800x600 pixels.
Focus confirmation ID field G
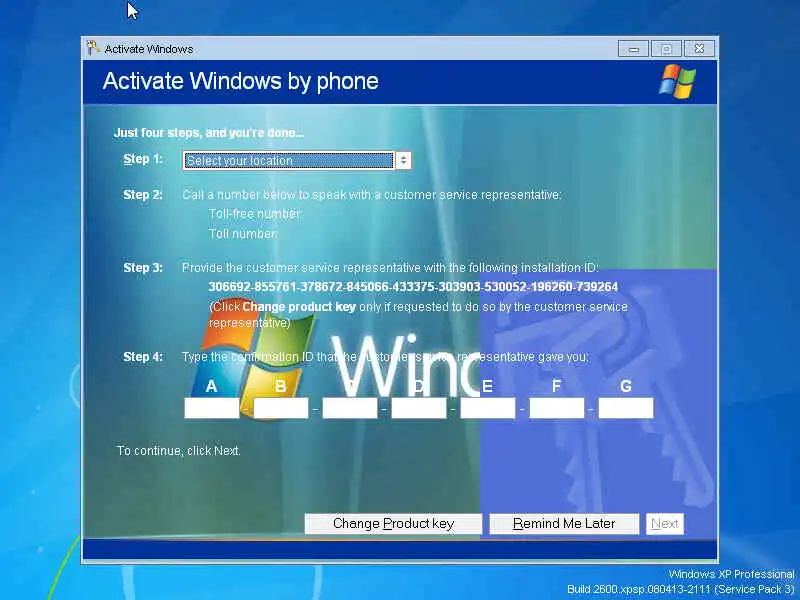point(626,408)
